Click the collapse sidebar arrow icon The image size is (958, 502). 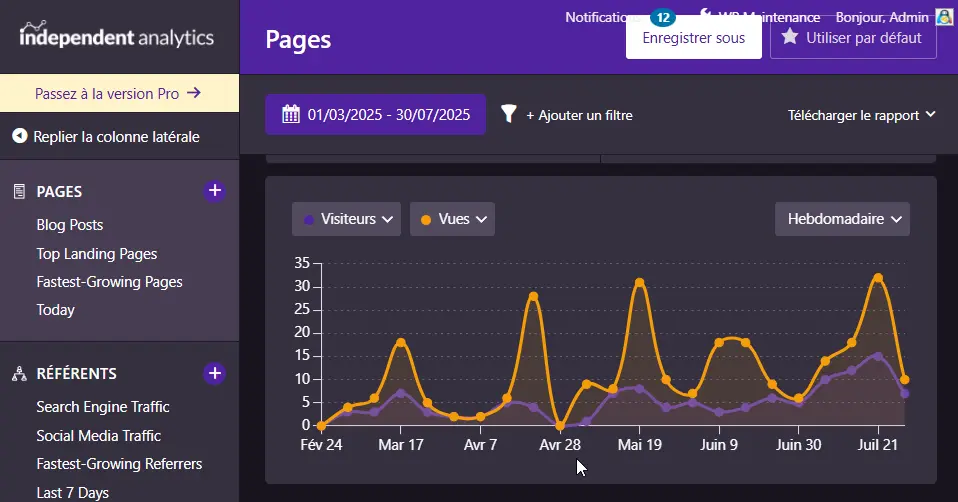20,136
